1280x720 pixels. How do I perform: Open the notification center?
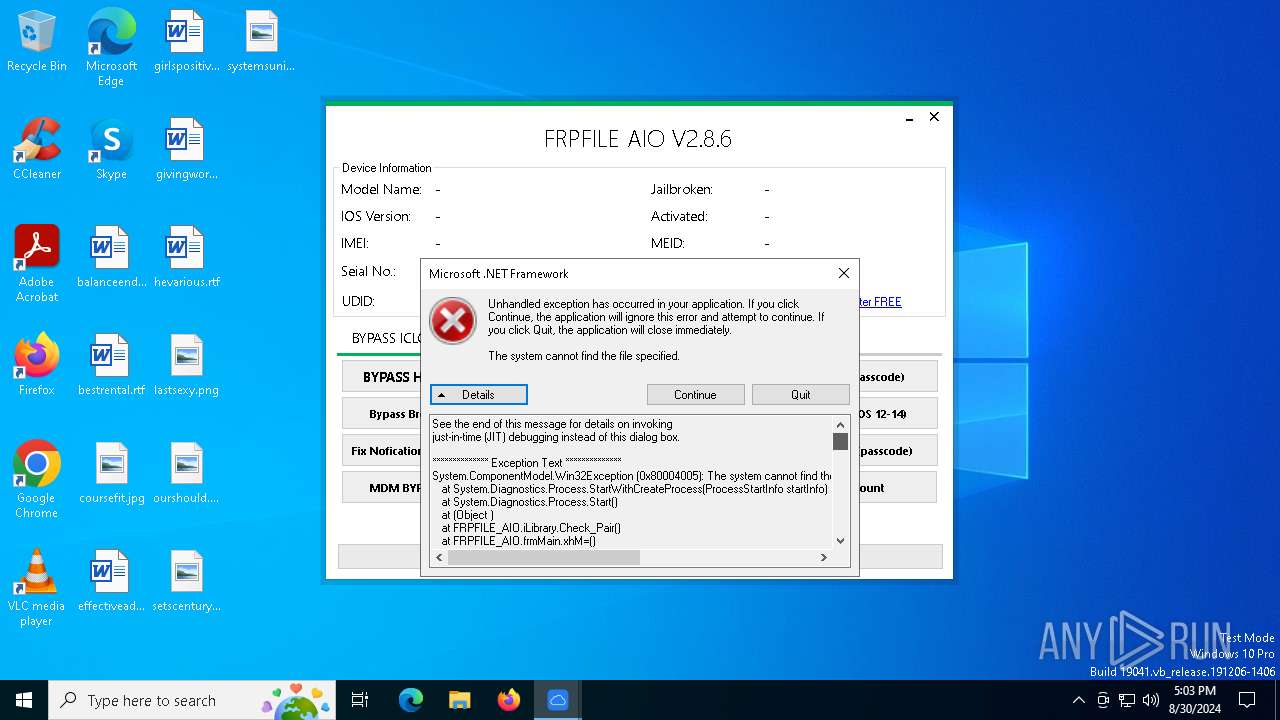tap(1247, 700)
